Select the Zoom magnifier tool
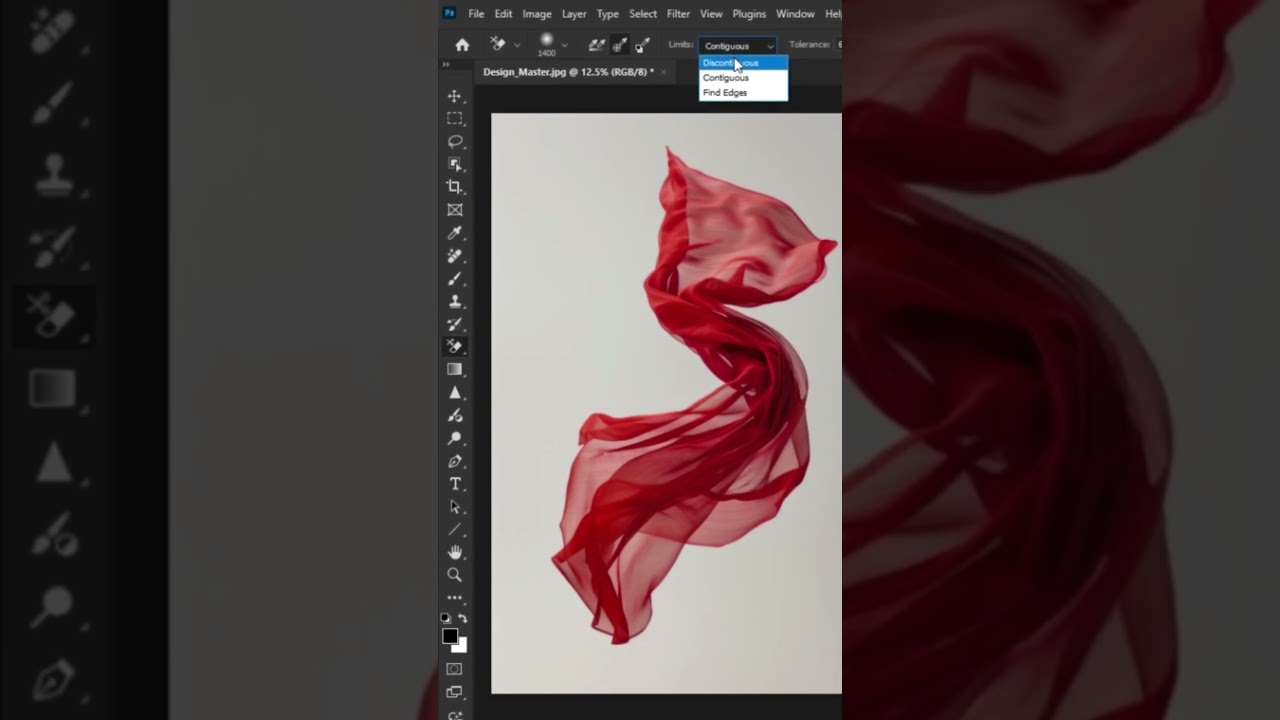 (x=455, y=575)
